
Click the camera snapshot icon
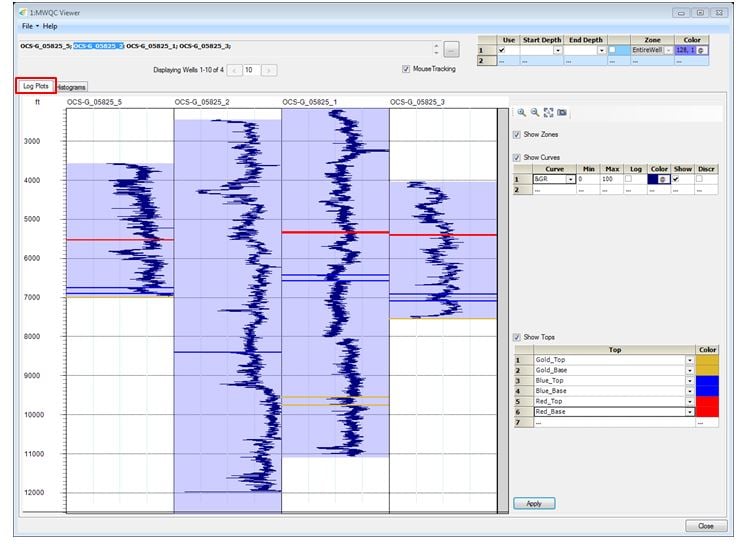click(562, 112)
